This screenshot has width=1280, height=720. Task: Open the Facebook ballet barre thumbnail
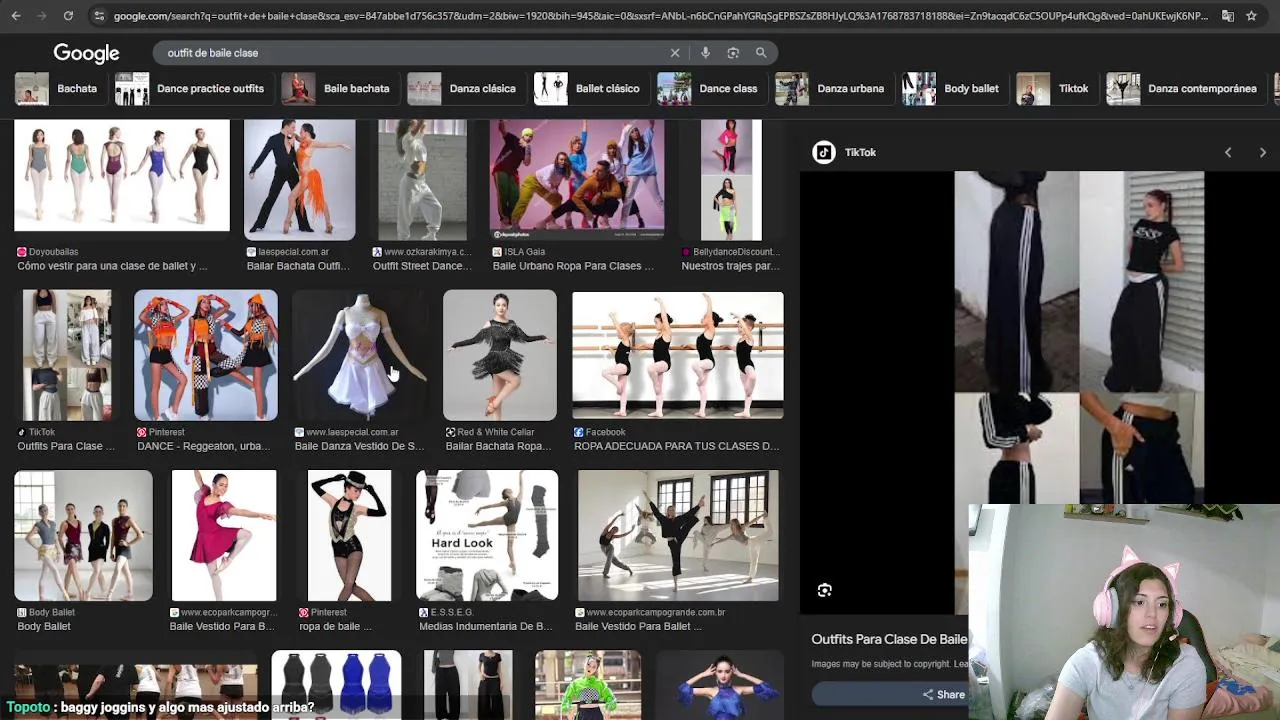point(678,355)
